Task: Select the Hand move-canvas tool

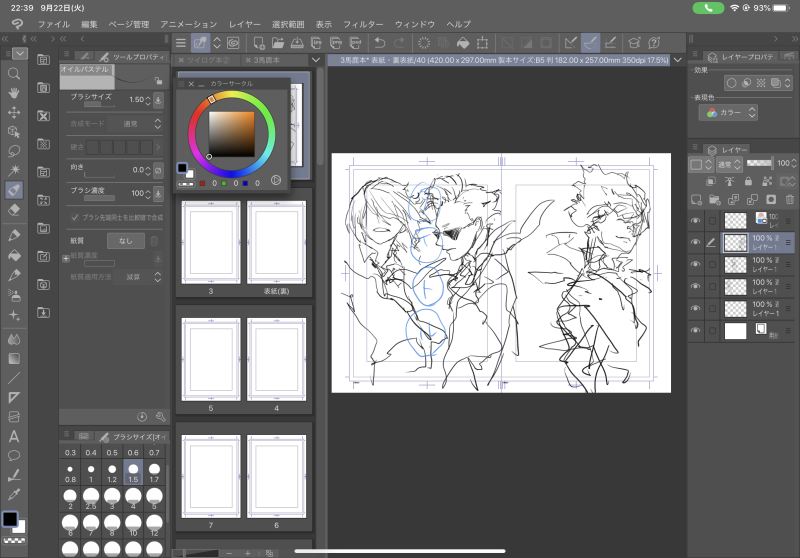Action: [14, 93]
